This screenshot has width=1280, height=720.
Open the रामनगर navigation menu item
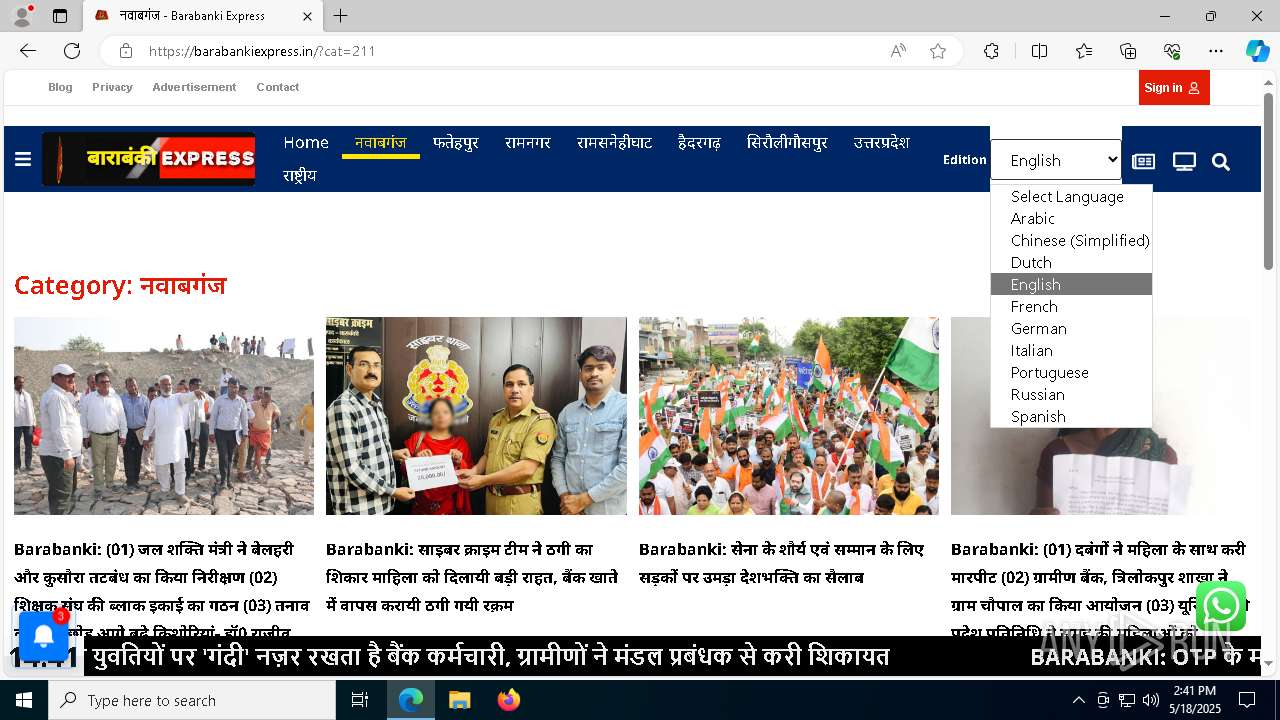[528, 143]
